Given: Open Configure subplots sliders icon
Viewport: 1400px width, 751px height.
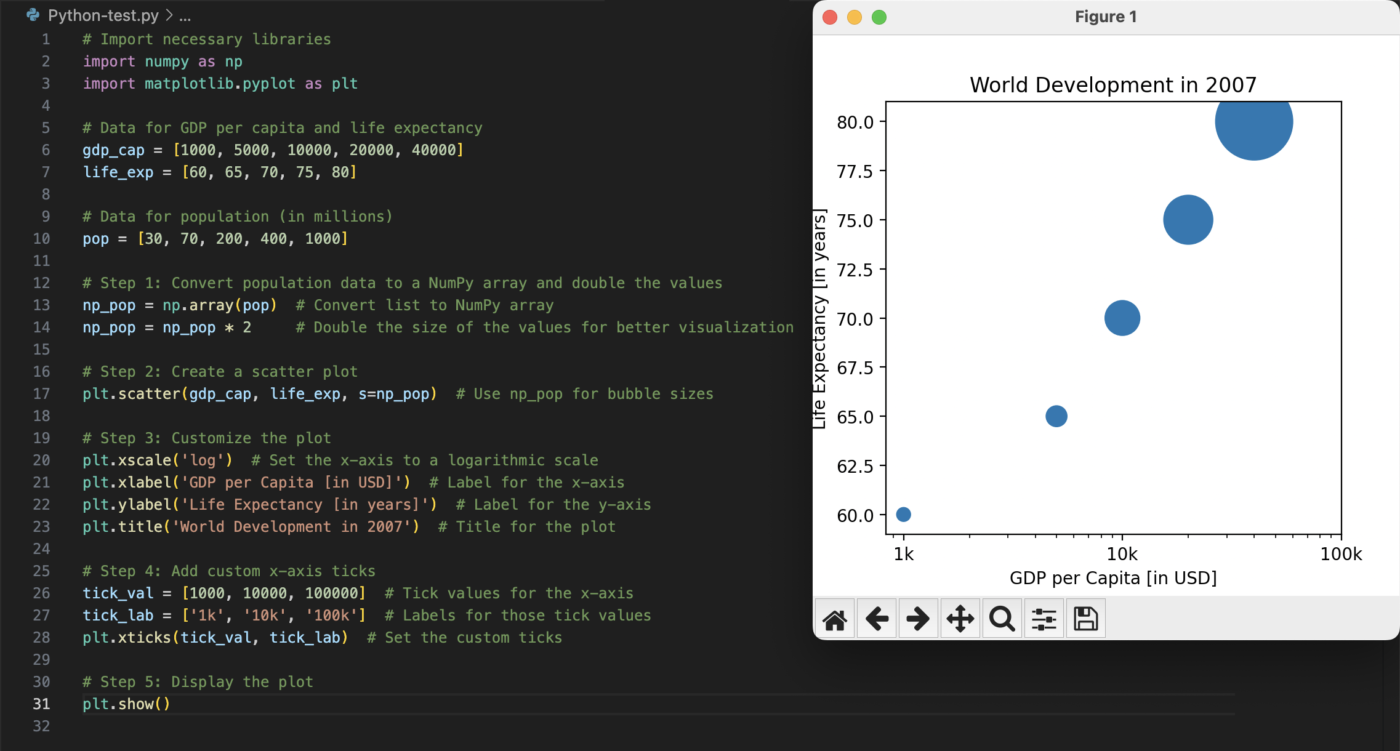Looking at the screenshot, I should tap(1043, 619).
